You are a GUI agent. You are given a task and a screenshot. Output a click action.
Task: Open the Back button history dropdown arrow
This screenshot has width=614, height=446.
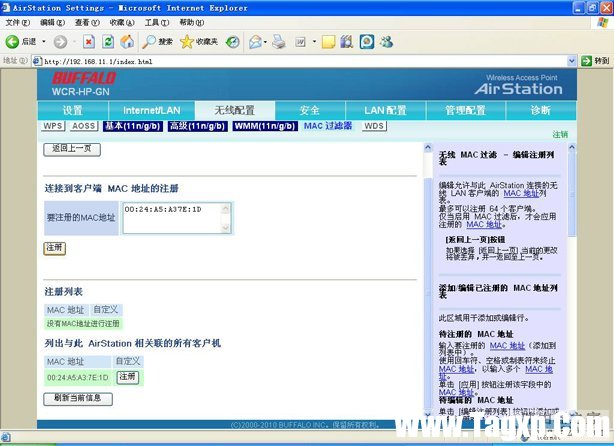[44, 42]
